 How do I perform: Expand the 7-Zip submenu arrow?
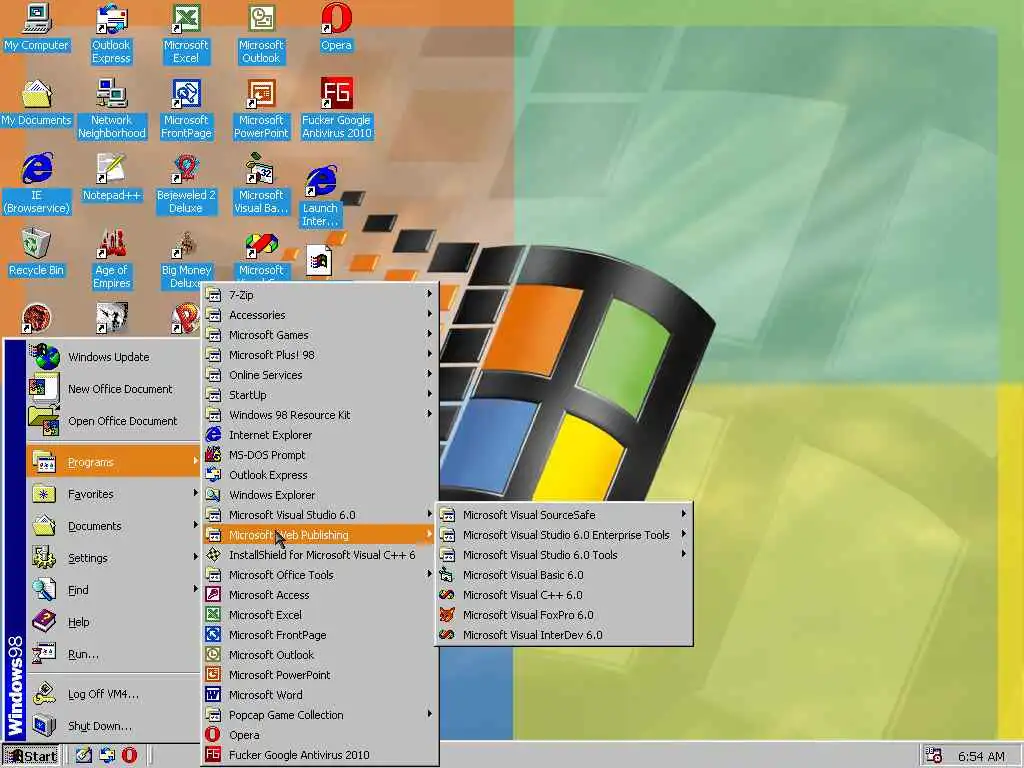(x=430, y=295)
